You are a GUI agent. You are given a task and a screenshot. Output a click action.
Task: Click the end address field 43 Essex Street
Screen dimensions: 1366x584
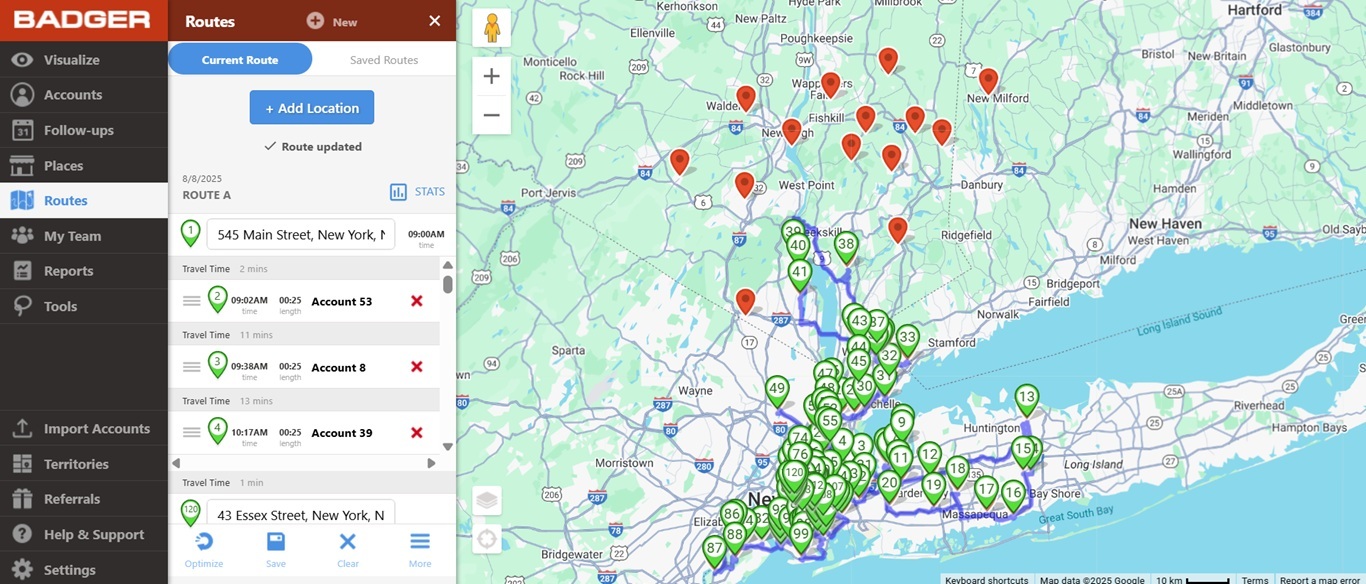pyautogui.click(x=301, y=515)
